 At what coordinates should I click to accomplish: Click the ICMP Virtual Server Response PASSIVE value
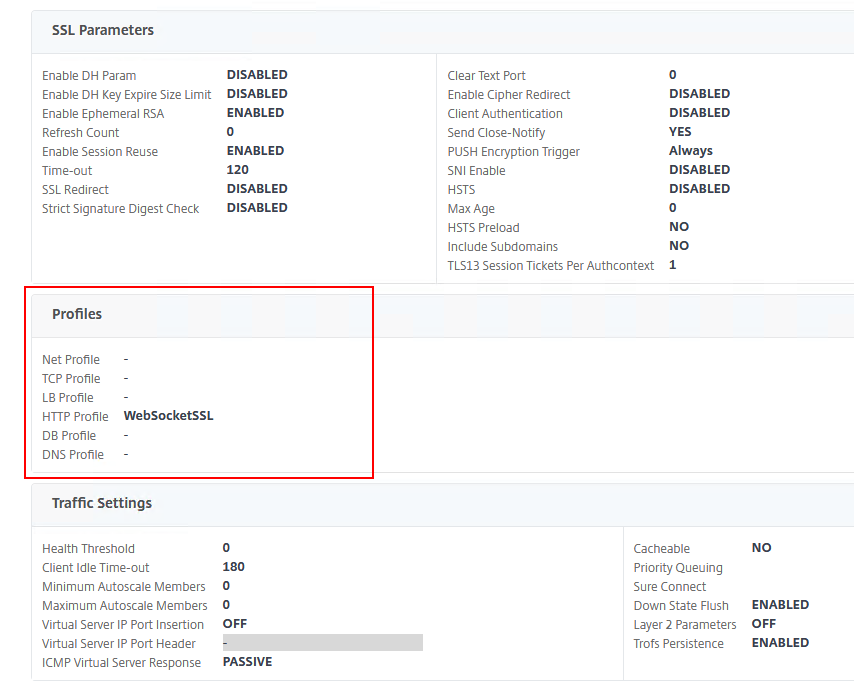[x=247, y=662]
